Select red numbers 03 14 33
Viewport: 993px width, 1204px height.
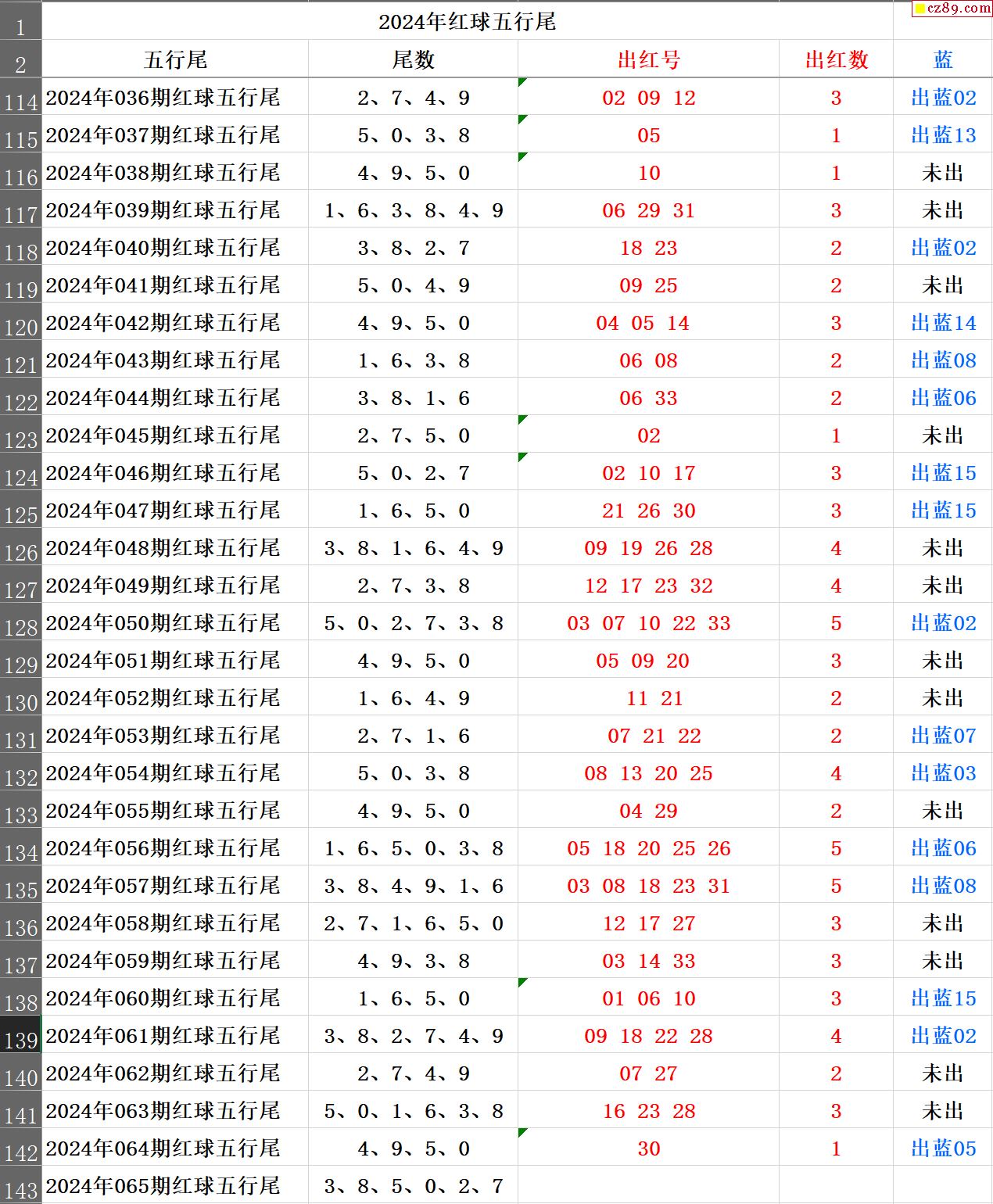click(648, 960)
